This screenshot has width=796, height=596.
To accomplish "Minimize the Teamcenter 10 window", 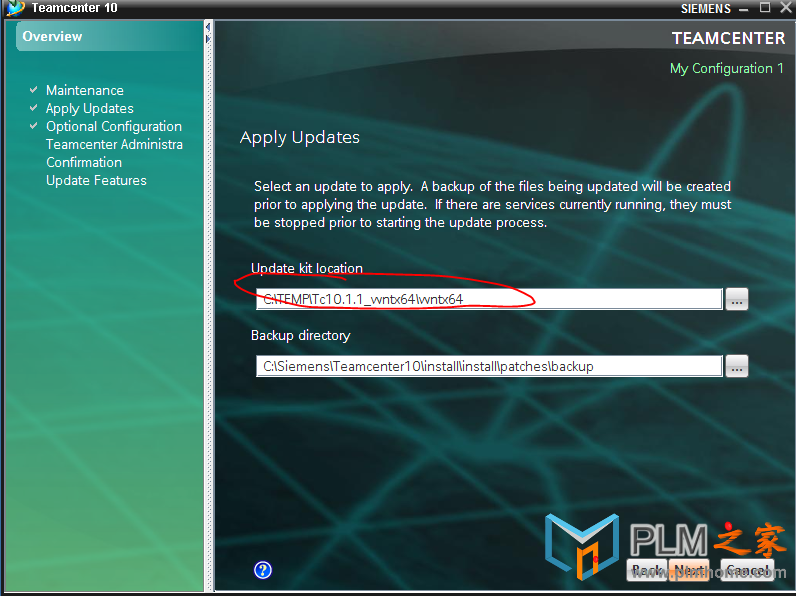I will tap(744, 9).
